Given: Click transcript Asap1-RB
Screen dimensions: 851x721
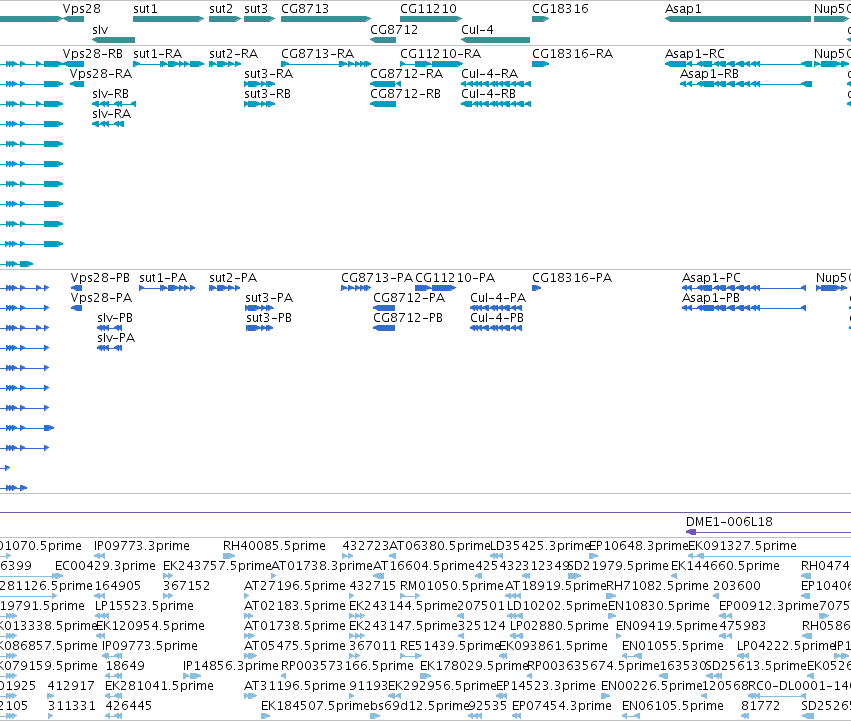Looking at the screenshot, I should 709,74.
